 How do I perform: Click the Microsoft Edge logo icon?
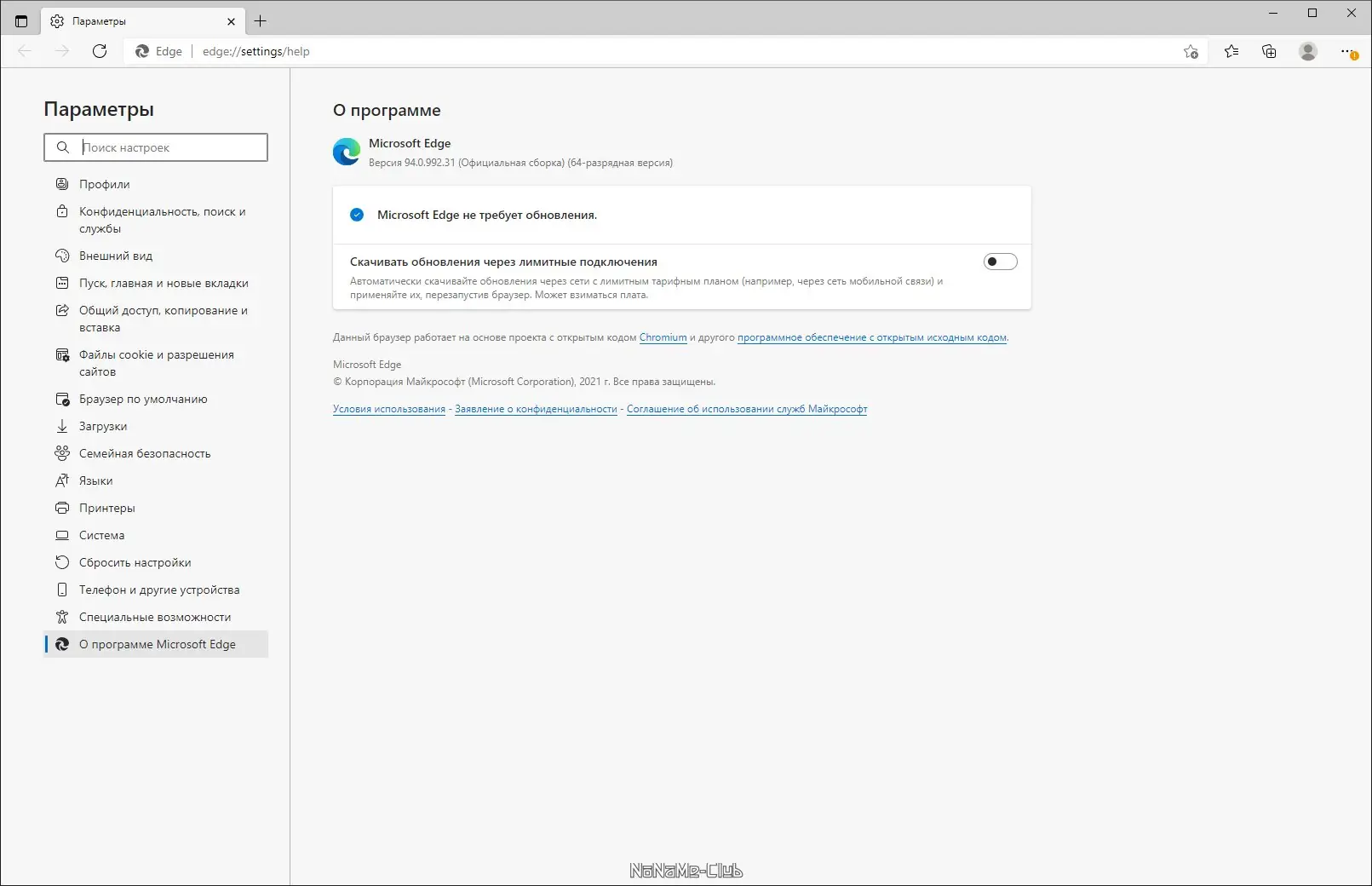pyautogui.click(x=347, y=152)
